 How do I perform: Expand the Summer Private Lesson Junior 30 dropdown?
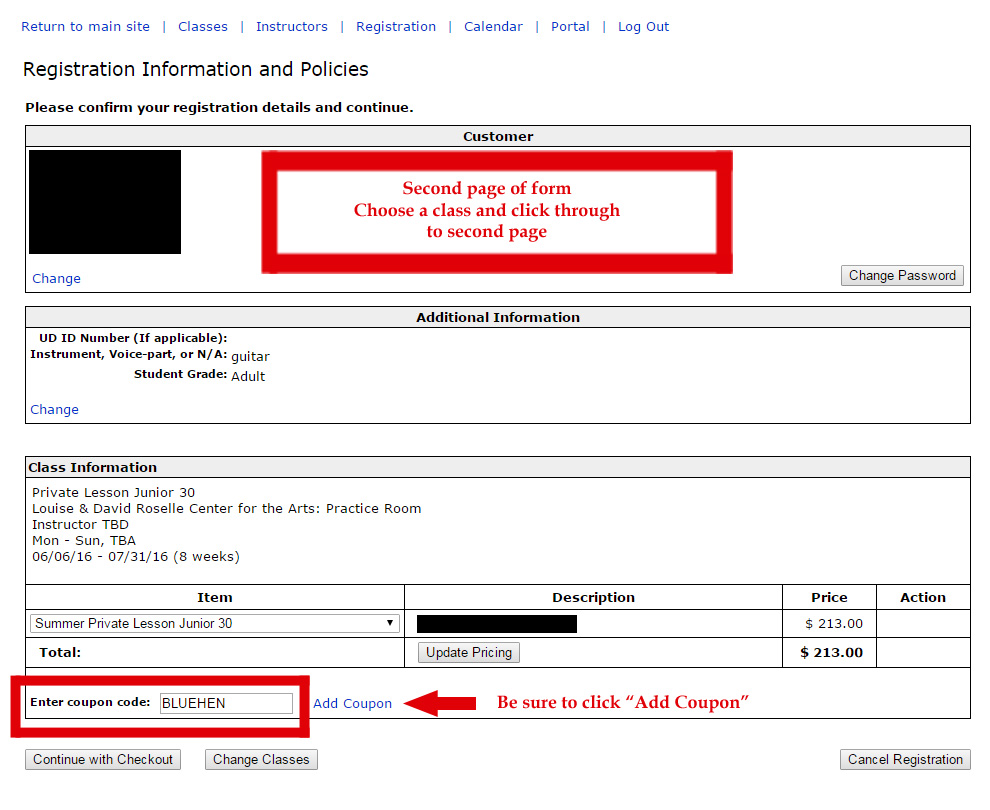coord(214,624)
